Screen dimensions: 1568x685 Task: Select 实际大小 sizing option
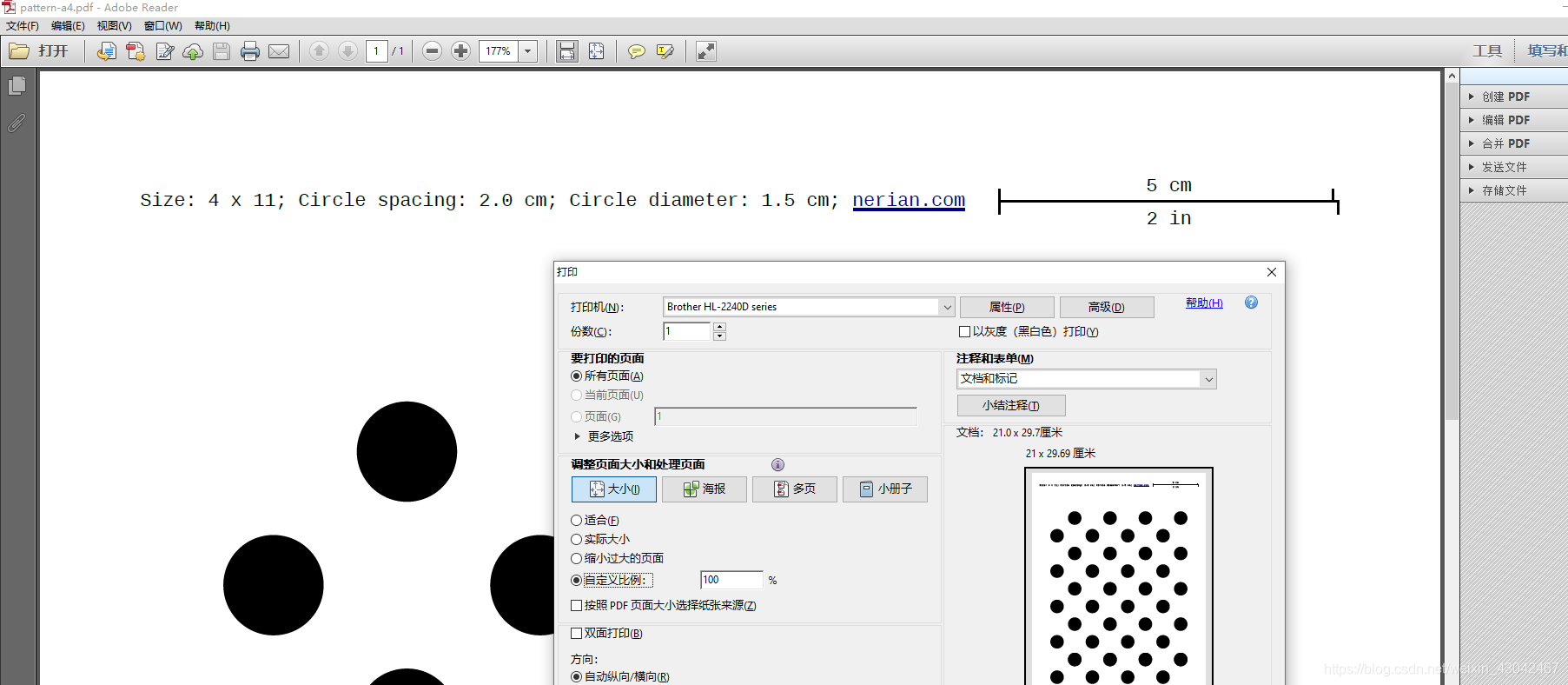click(576, 540)
